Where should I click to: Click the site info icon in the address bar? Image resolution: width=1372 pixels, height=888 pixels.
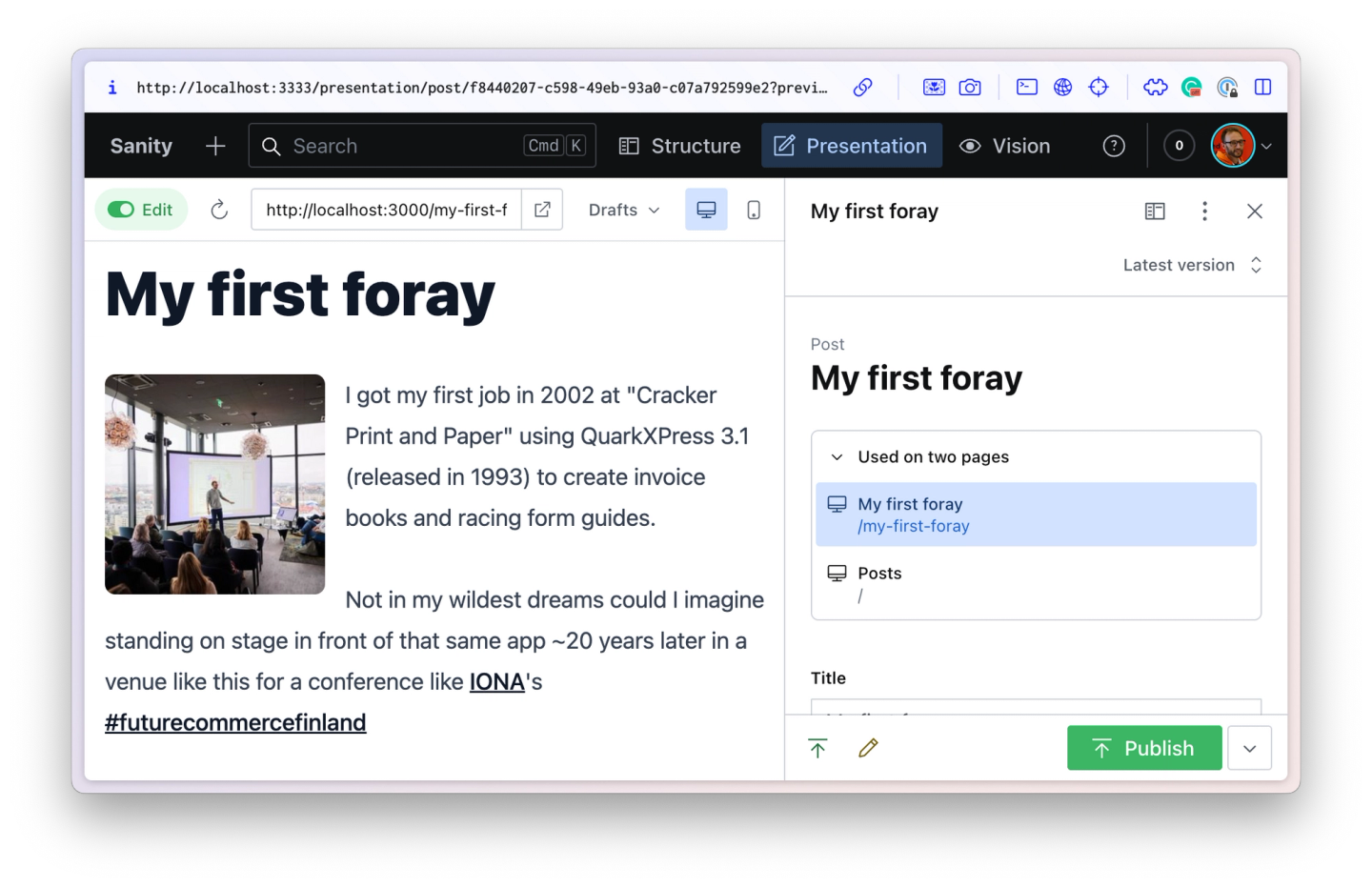pyautogui.click(x=112, y=88)
